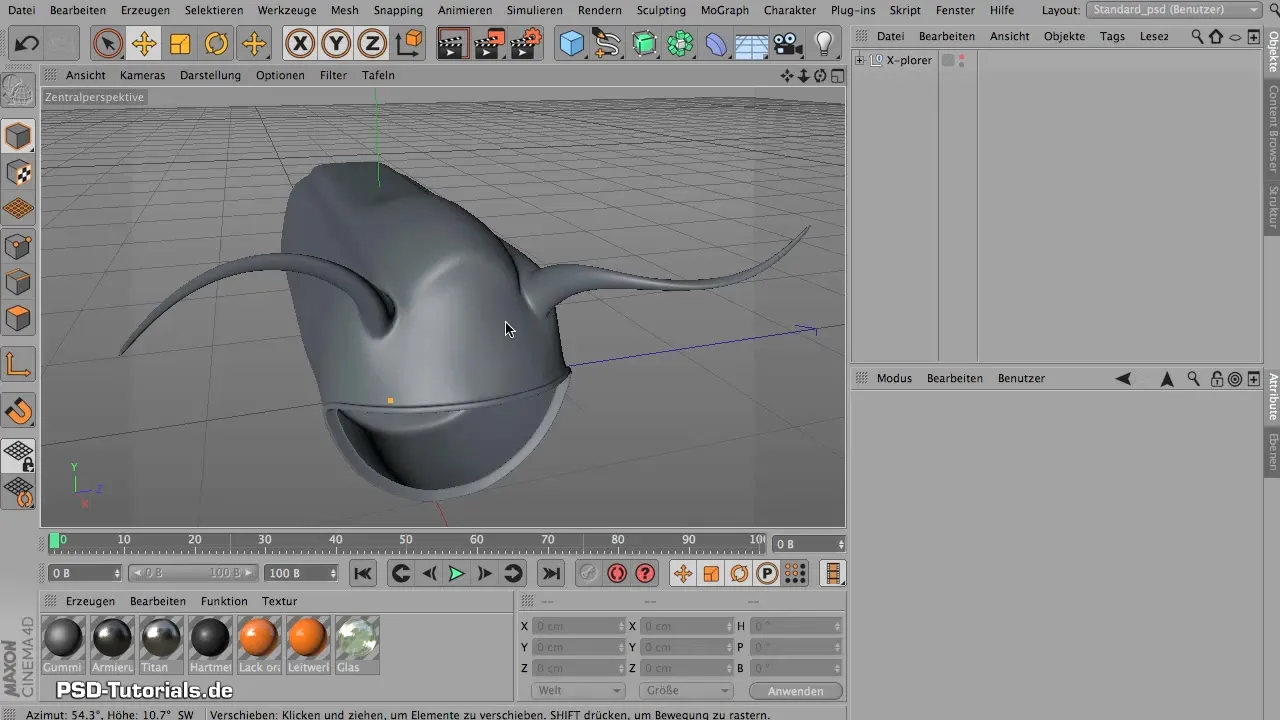Image resolution: width=1280 pixels, height=720 pixels.
Task: Open the Layout dropdown
Action: [x=1173, y=10]
